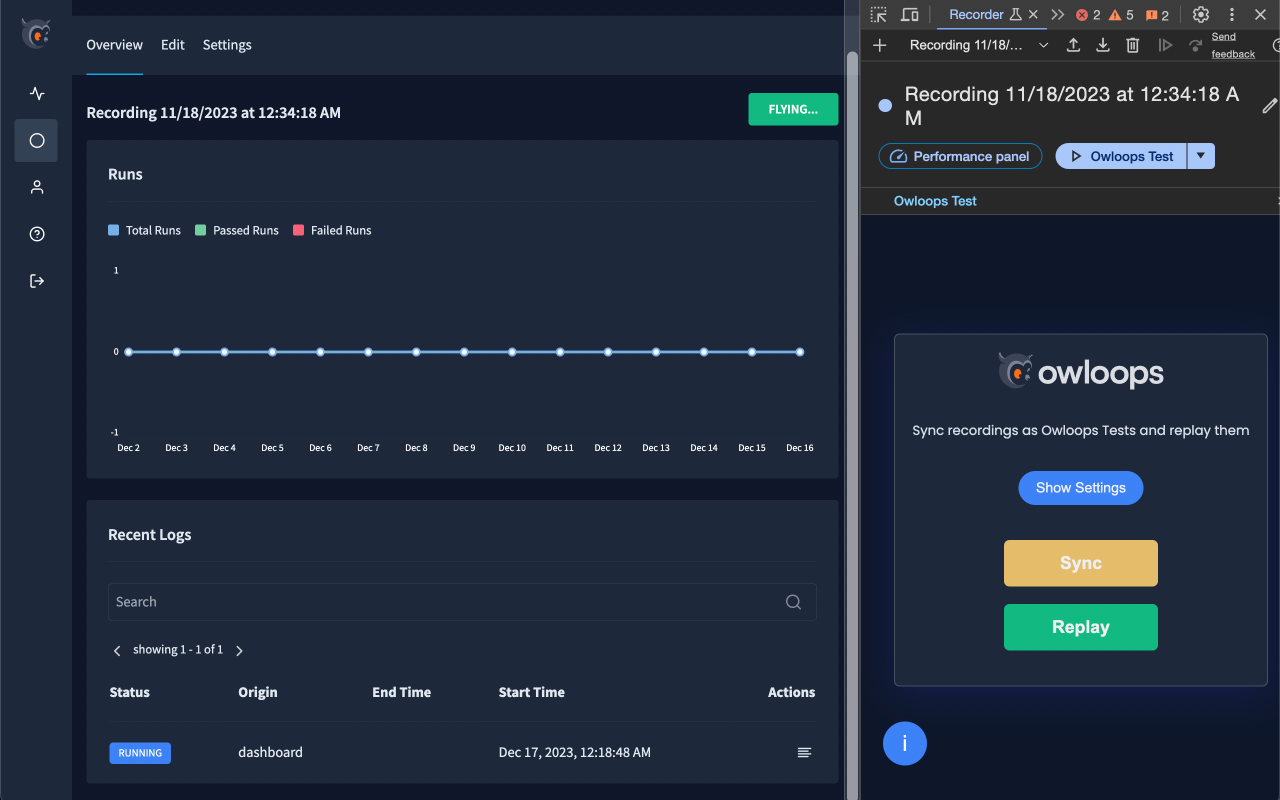The width and height of the screenshot is (1280, 800).
Task: Click the Owloops logo in extension panel
Action: (1081, 372)
